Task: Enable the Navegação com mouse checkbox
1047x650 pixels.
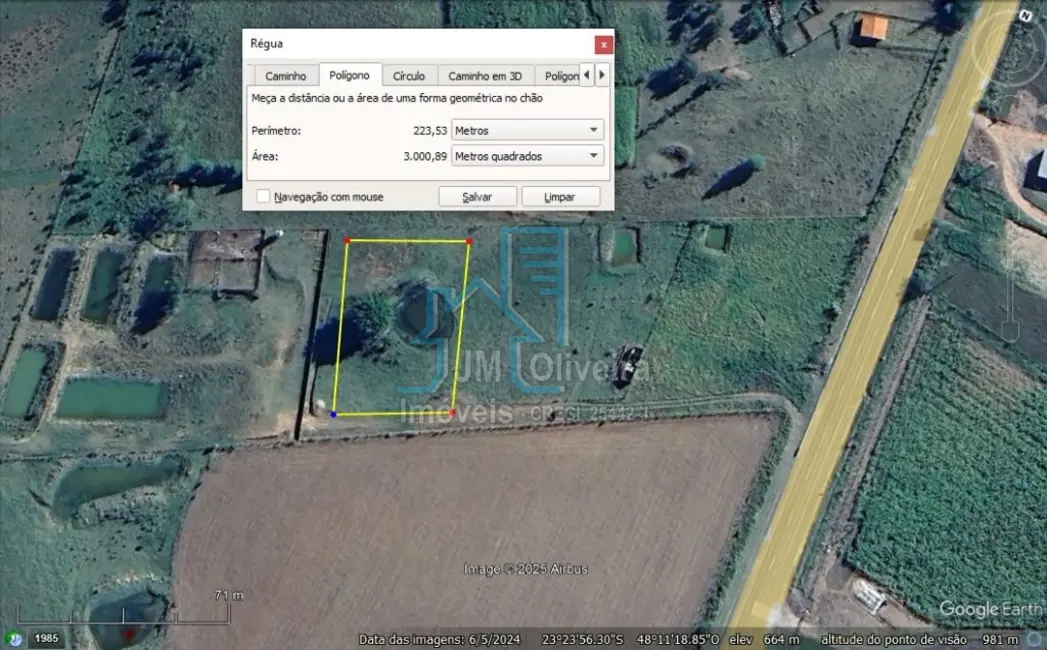Action: point(262,196)
